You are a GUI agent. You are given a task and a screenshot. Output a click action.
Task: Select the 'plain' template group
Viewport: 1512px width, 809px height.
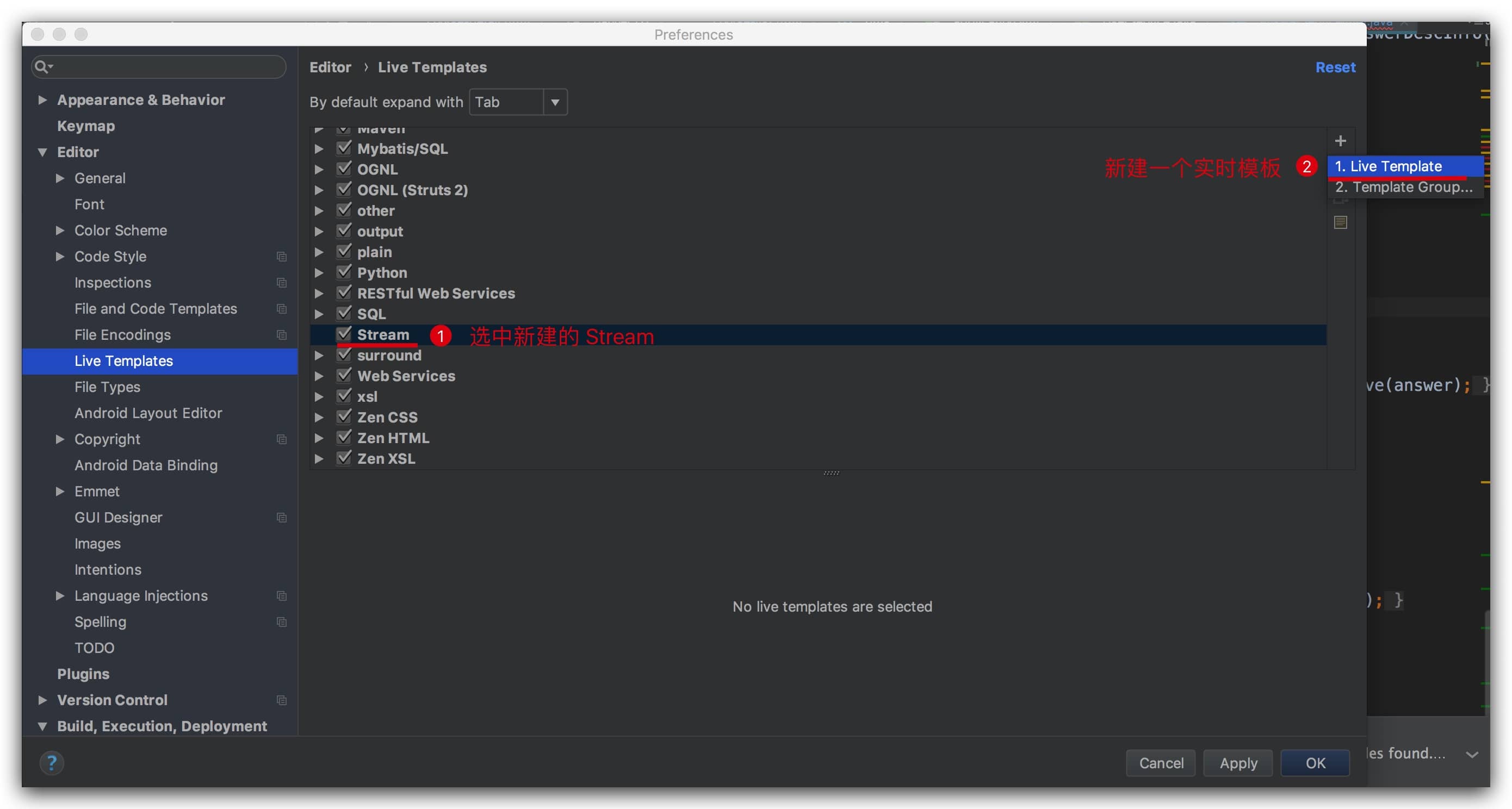tap(375, 252)
